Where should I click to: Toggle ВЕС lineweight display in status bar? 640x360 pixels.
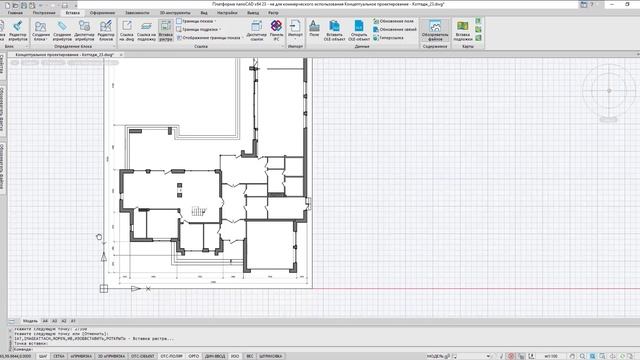point(250,356)
